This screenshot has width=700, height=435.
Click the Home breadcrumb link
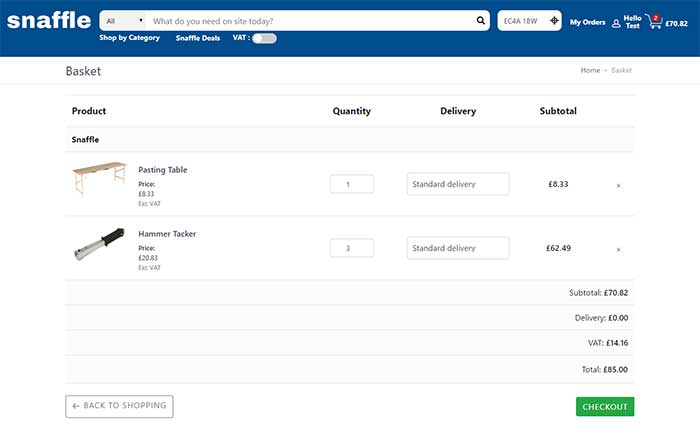pyautogui.click(x=590, y=70)
